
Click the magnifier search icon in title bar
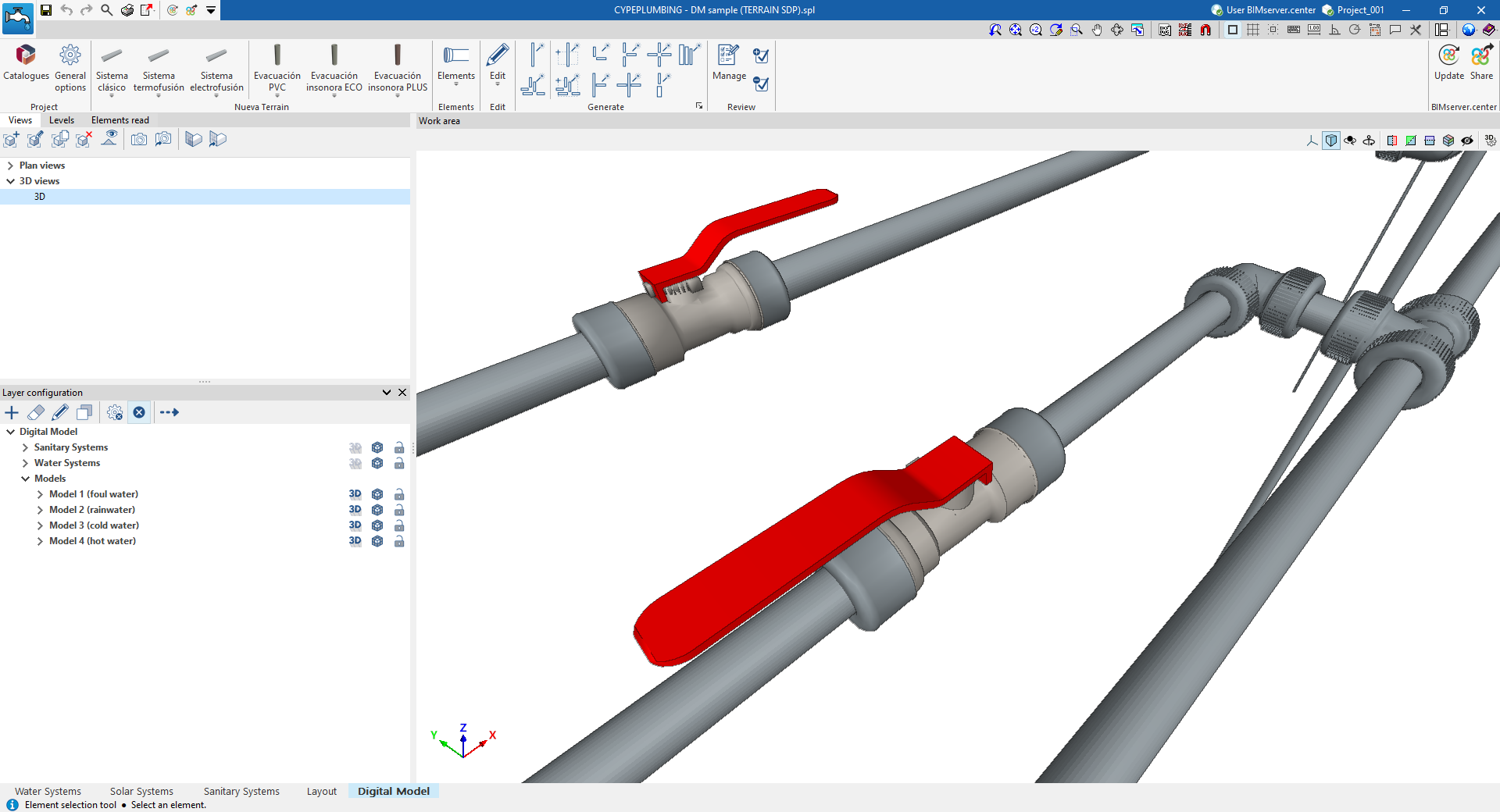(x=107, y=10)
